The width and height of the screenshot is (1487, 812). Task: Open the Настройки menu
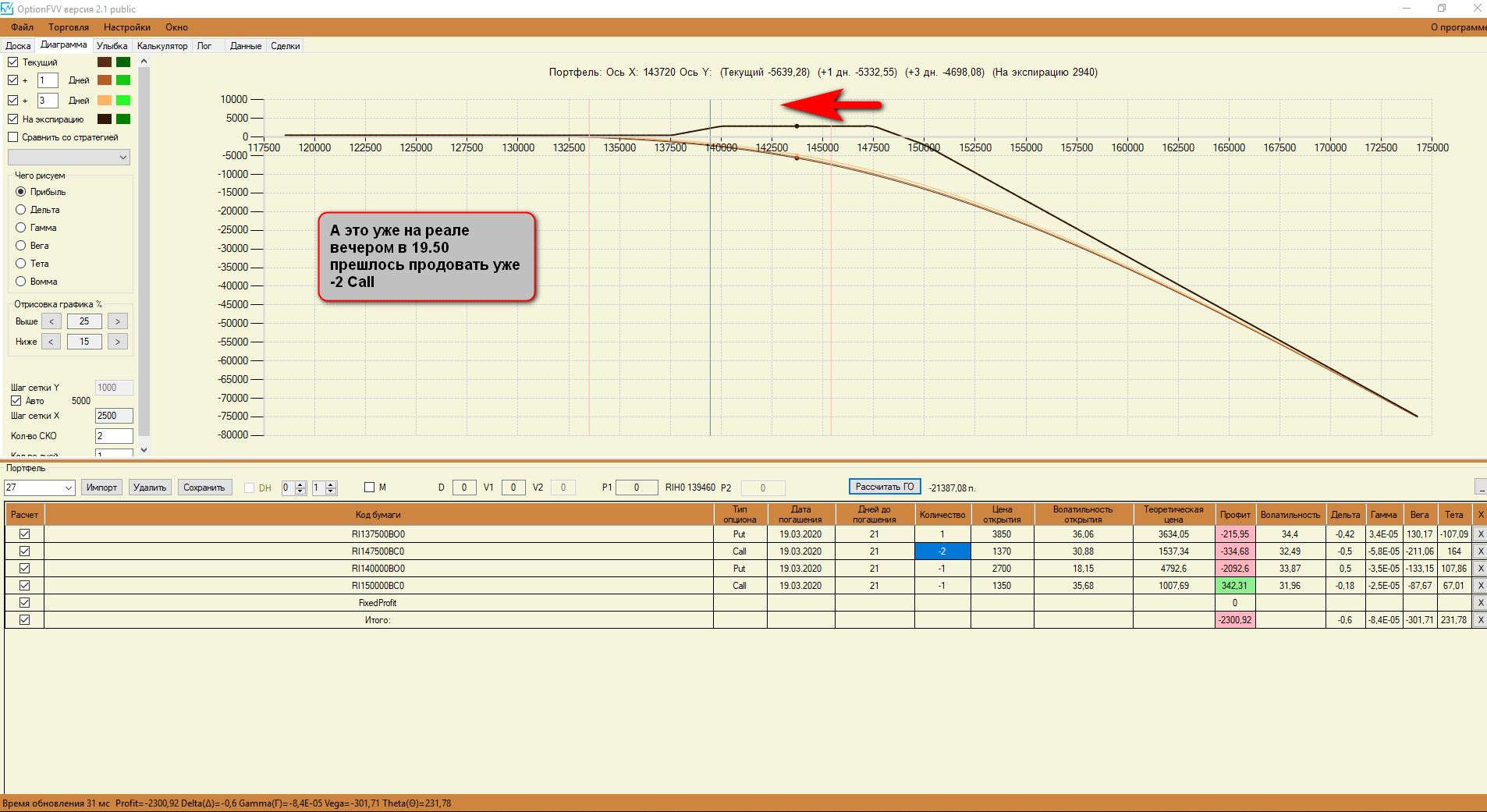tap(127, 27)
